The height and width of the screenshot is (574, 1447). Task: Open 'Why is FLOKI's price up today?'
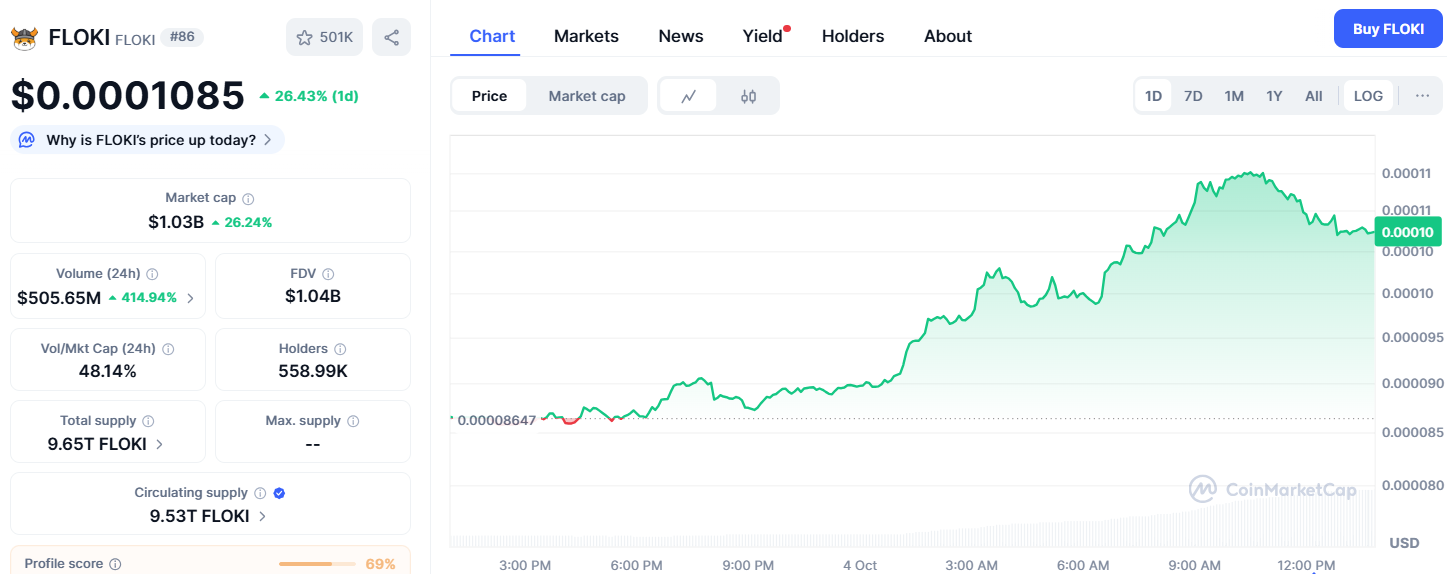pos(148,140)
